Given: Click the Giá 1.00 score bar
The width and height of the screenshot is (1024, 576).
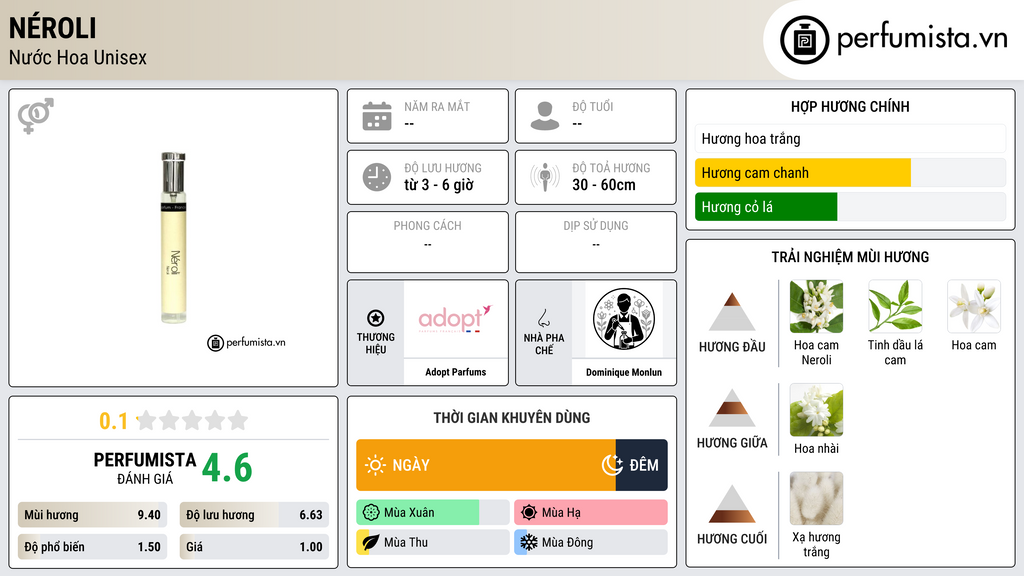Looking at the screenshot, I should click(254, 547).
